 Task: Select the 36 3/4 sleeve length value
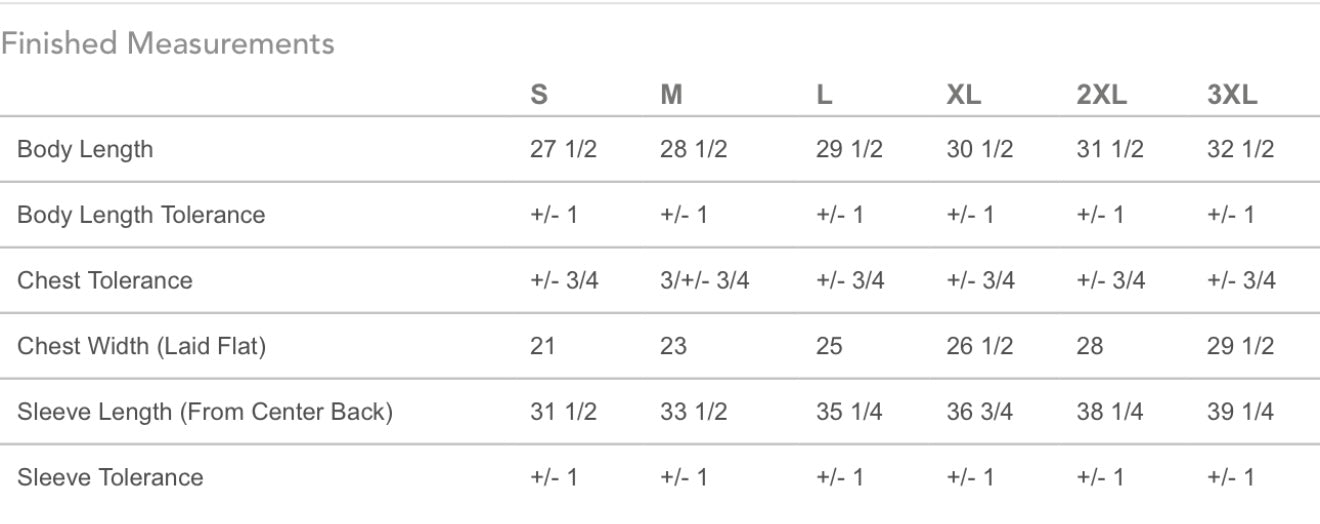[x=980, y=412]
